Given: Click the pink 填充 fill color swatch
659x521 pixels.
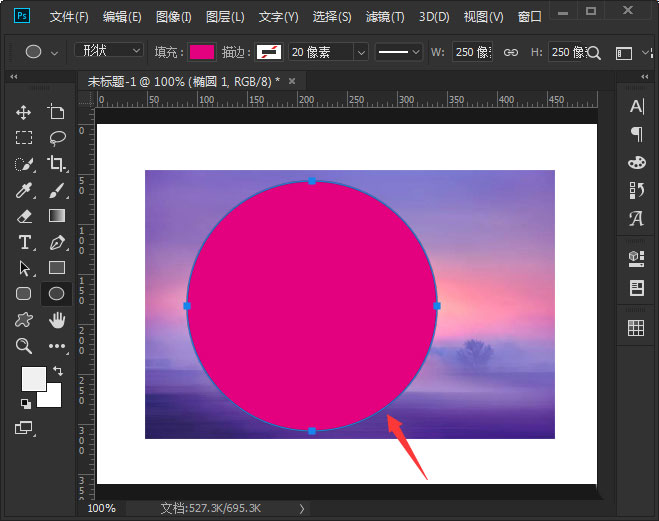Looking at the screenshot, I should [202, 52].
